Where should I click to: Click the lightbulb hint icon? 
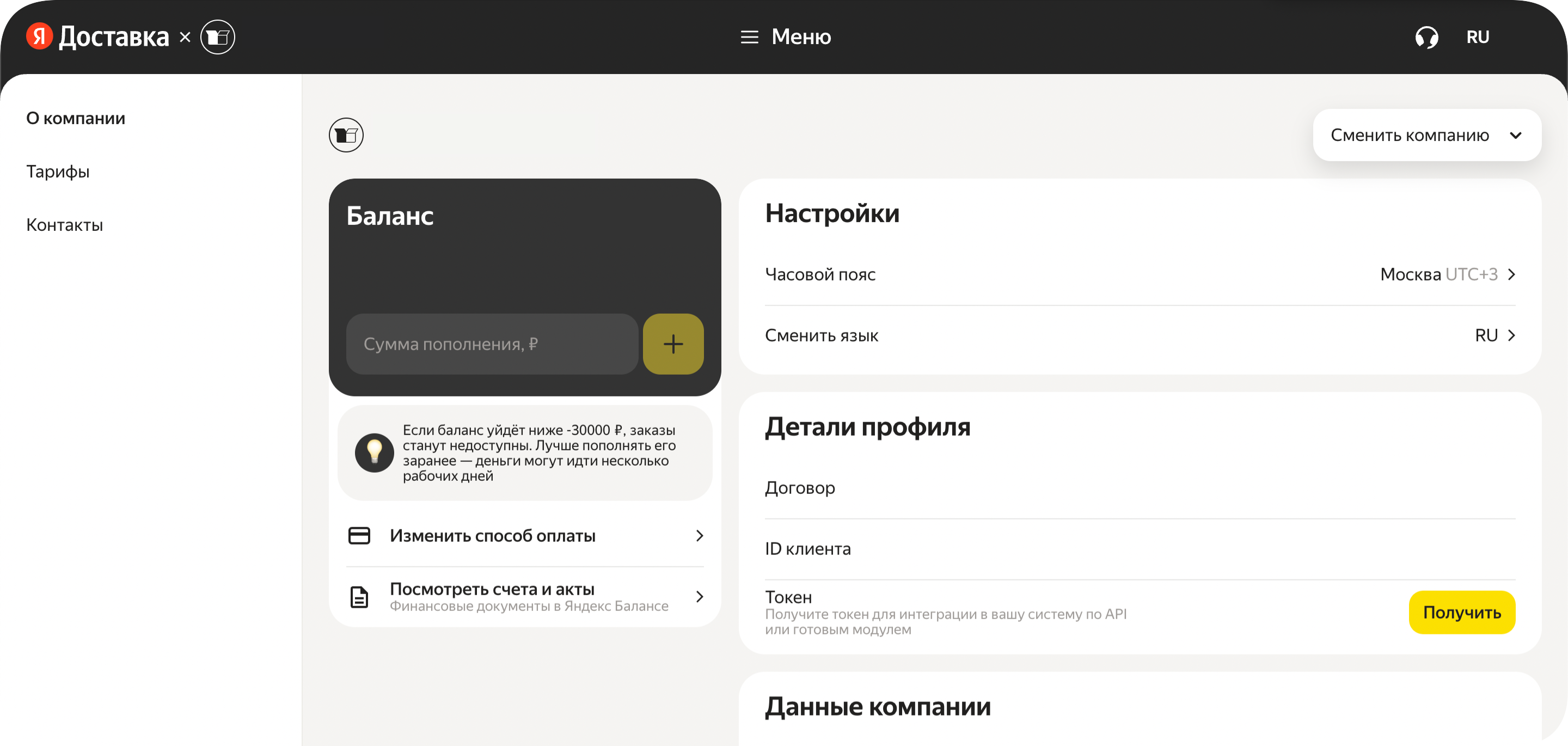click(375, 453)
